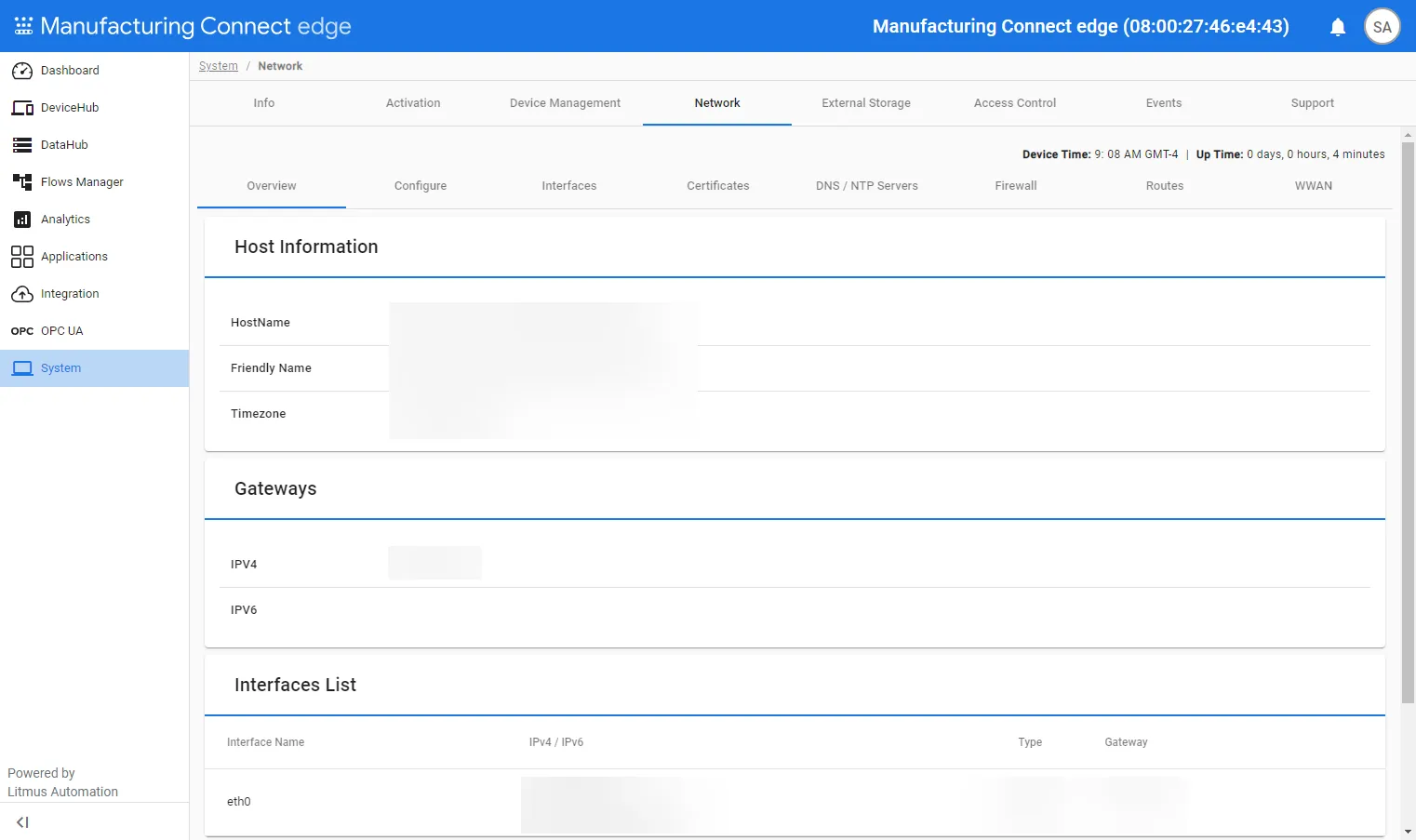Collapse the sidebar with the arrow icon

22,822
